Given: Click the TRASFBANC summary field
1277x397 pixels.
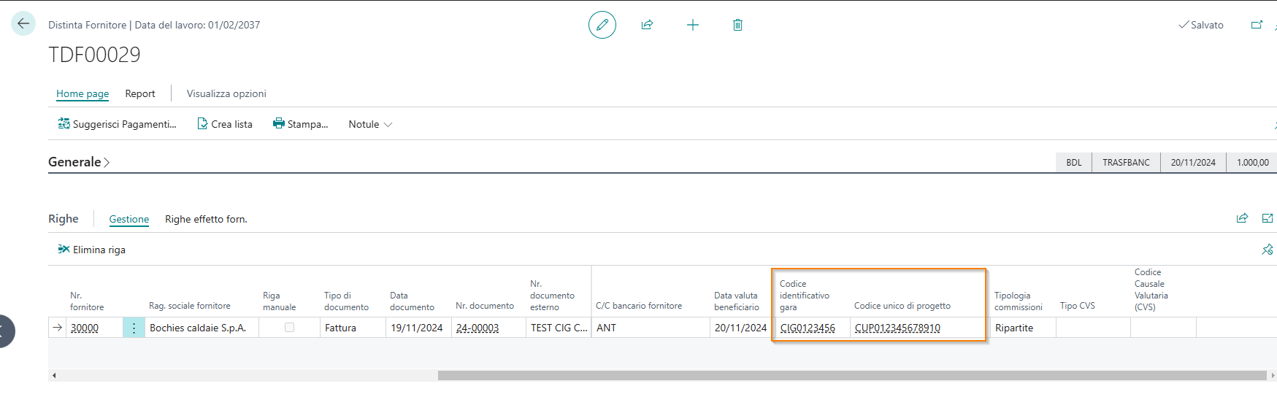Looking at the screenshot, I should pyautogui.click(x=1126, y=162).
